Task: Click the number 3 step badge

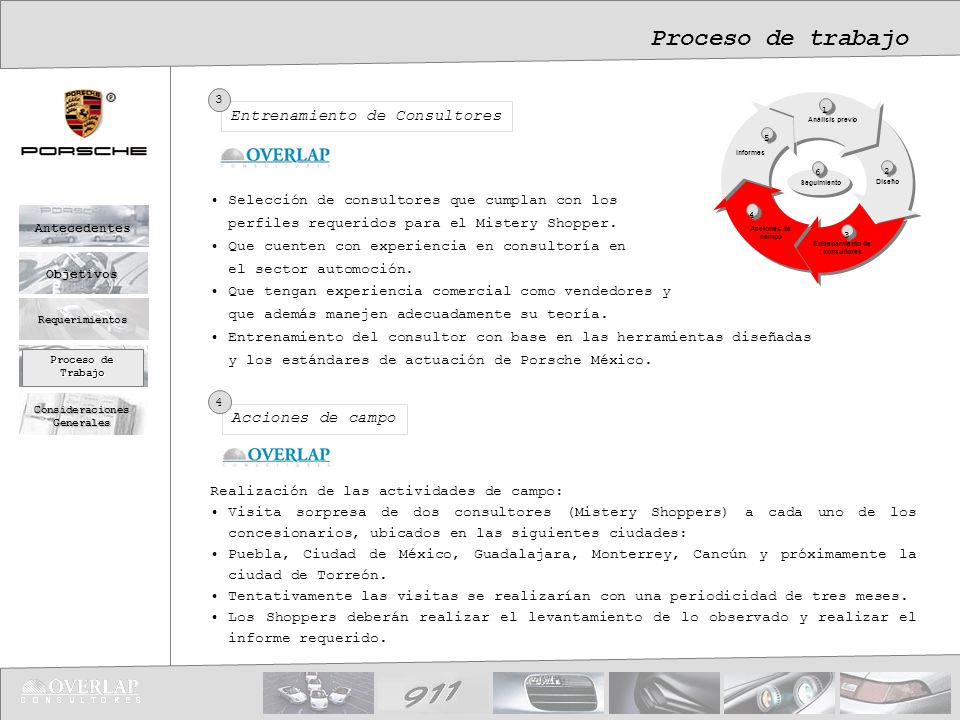Action: click(219, 100)
